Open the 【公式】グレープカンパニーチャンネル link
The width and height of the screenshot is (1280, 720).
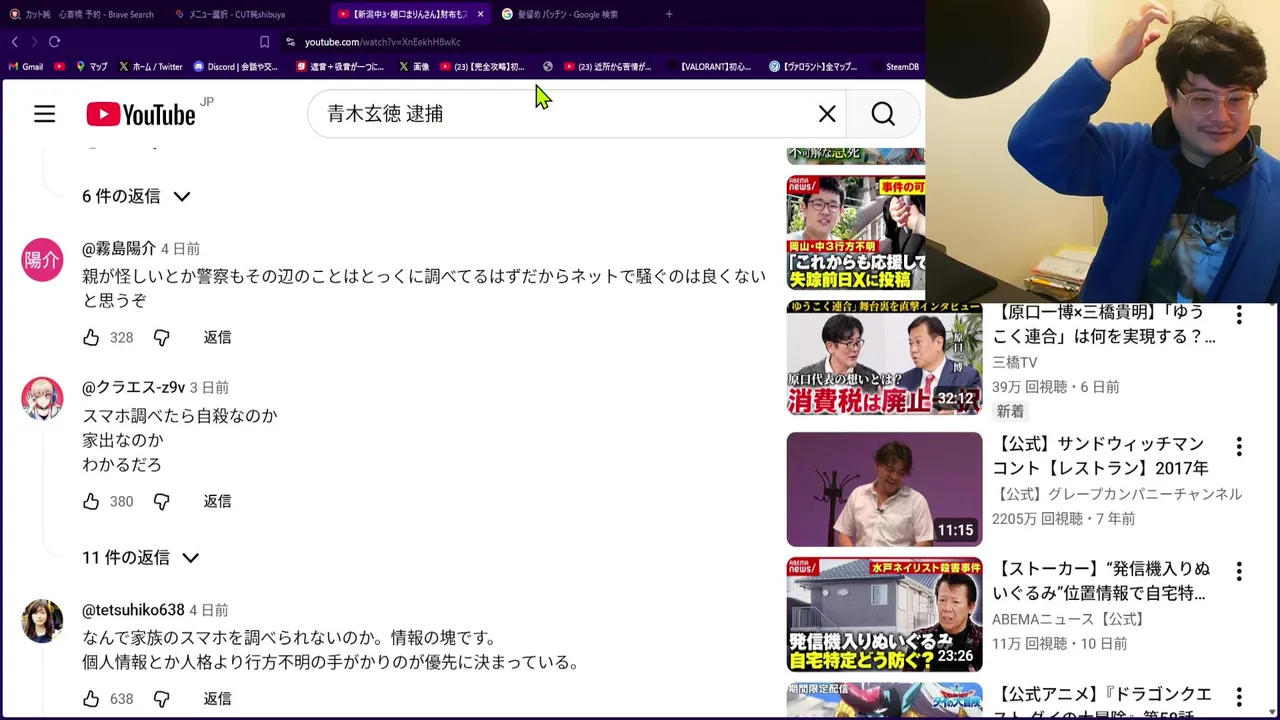pyautogui.click(x=1117, y=494)
